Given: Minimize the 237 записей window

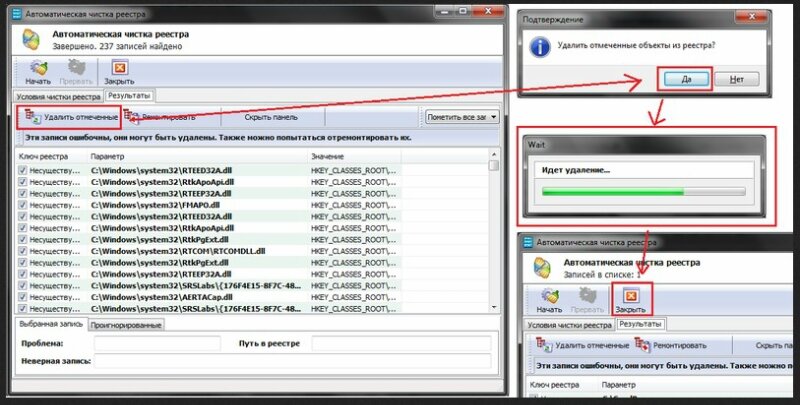Looking at the screenshot, I should [x=444, y=11].
